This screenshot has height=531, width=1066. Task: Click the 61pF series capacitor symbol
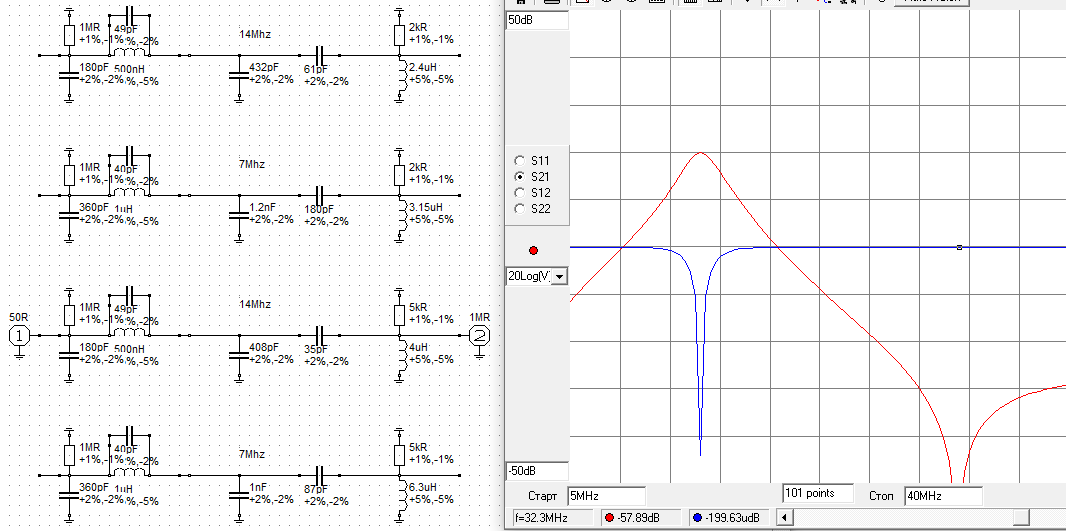click(x=321, y=55)
